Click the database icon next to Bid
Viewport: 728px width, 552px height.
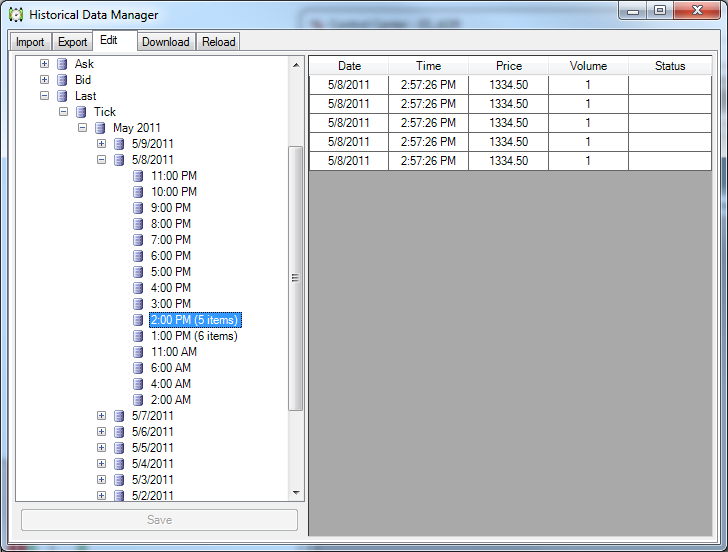point(62,80)
